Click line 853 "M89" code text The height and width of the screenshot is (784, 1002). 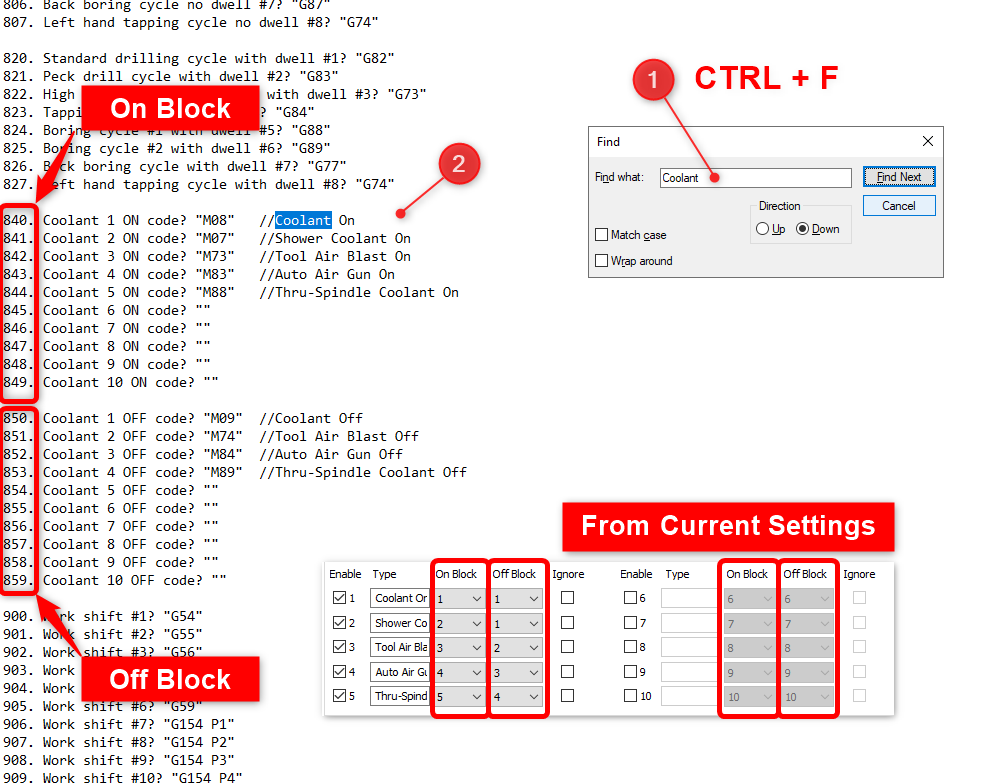point(223,472)
